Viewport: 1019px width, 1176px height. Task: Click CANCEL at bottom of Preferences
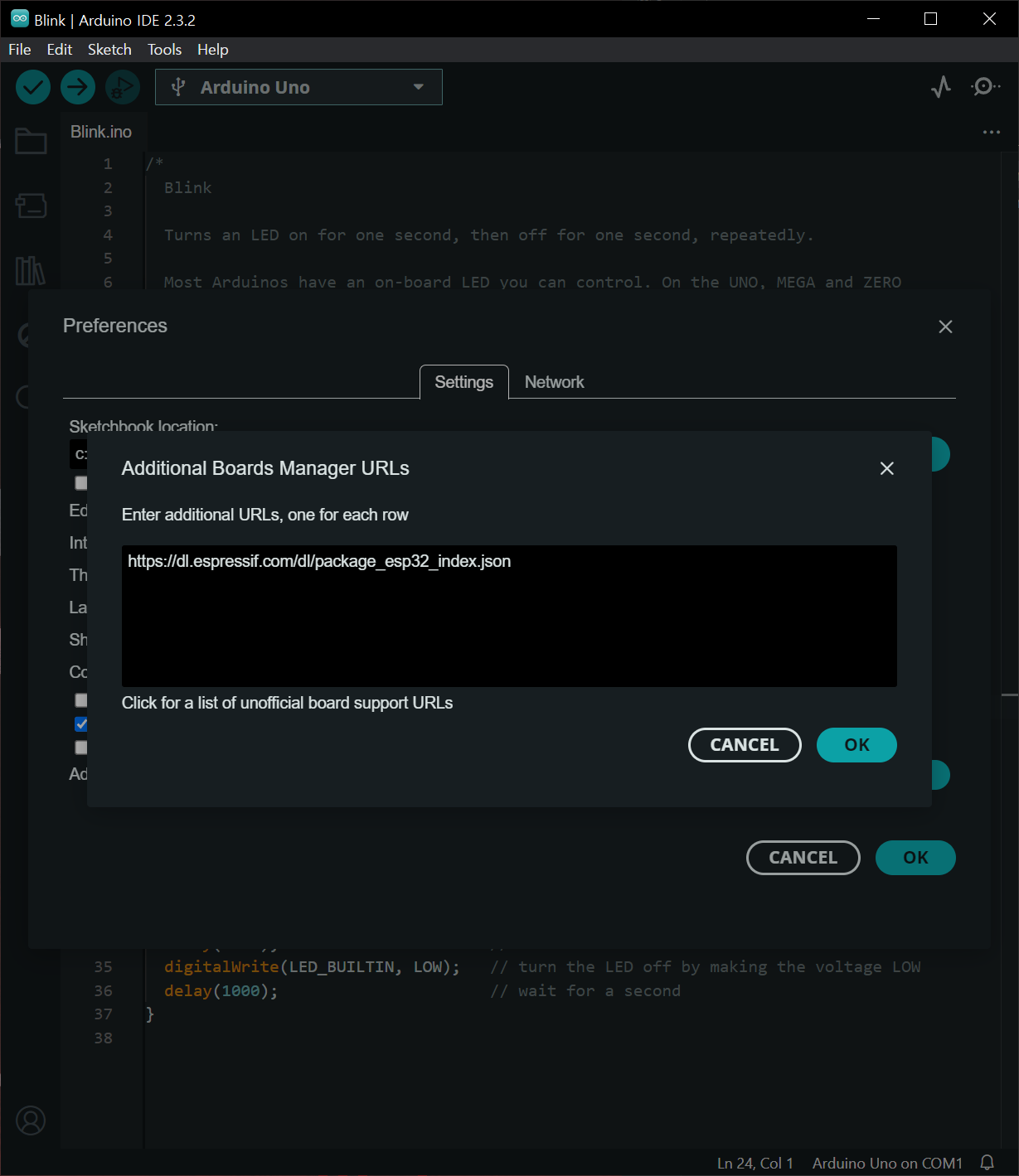click(x=803, y=858)
